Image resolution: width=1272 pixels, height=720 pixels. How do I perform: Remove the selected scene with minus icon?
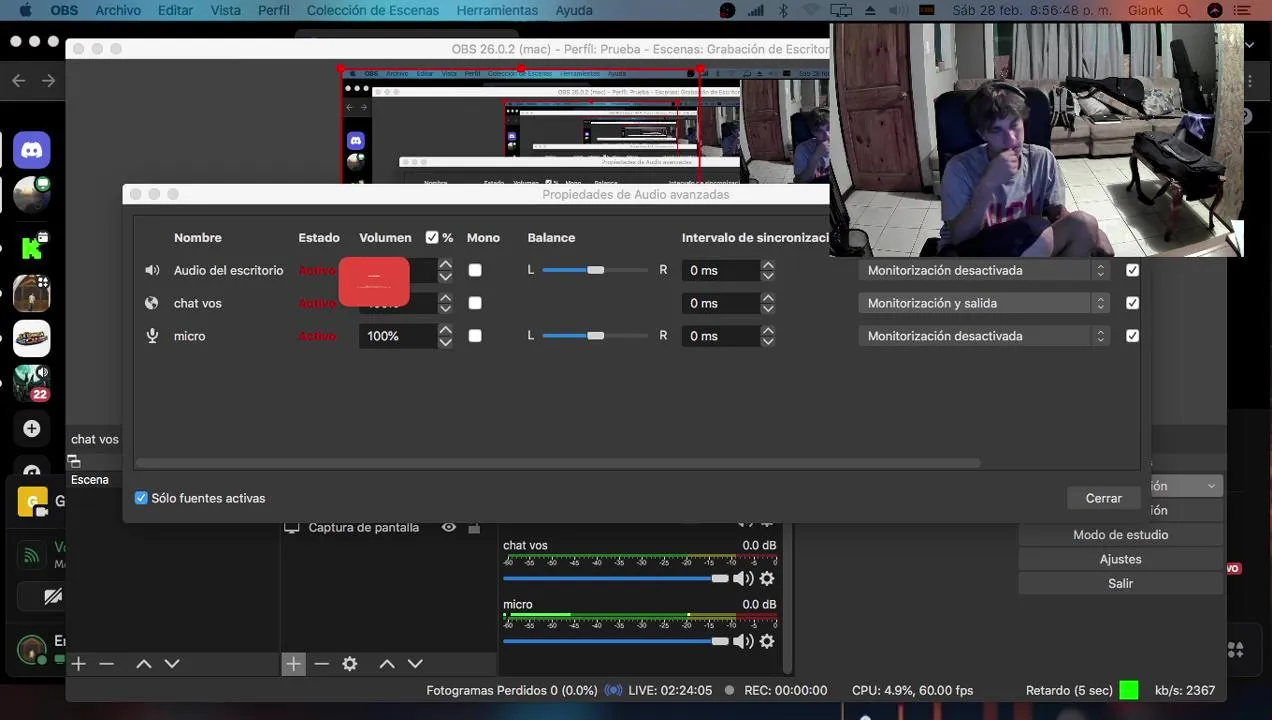pos(107,663)
